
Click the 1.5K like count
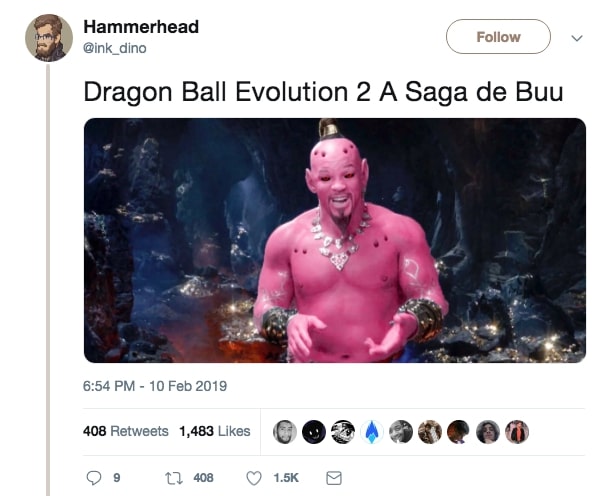286,478
